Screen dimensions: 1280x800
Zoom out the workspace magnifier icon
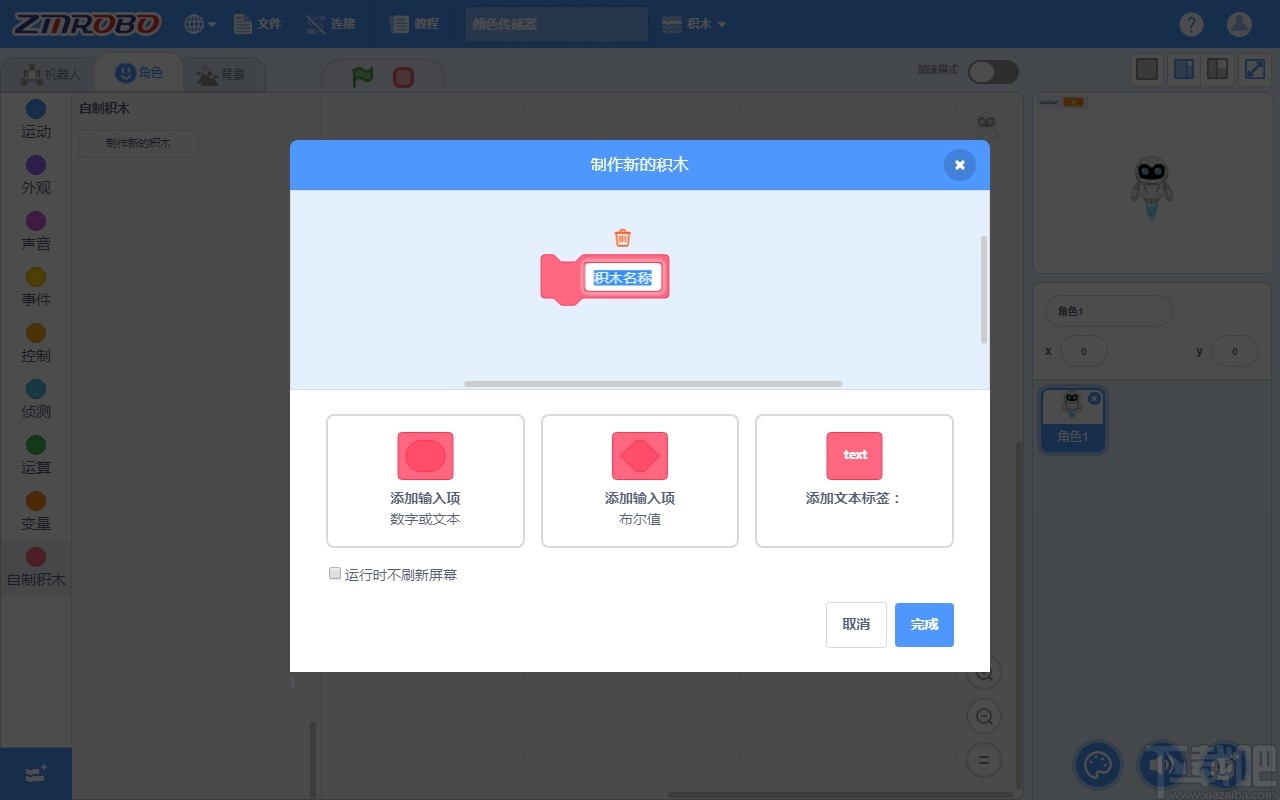[984, 717]
